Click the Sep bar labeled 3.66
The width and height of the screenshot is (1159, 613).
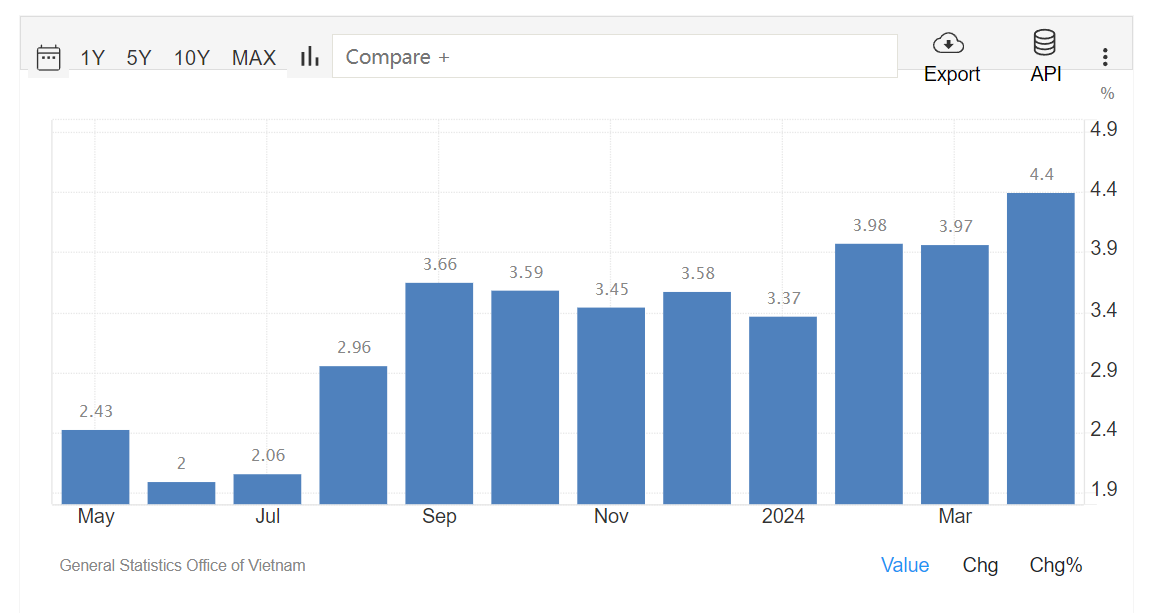tap(439, 393)
